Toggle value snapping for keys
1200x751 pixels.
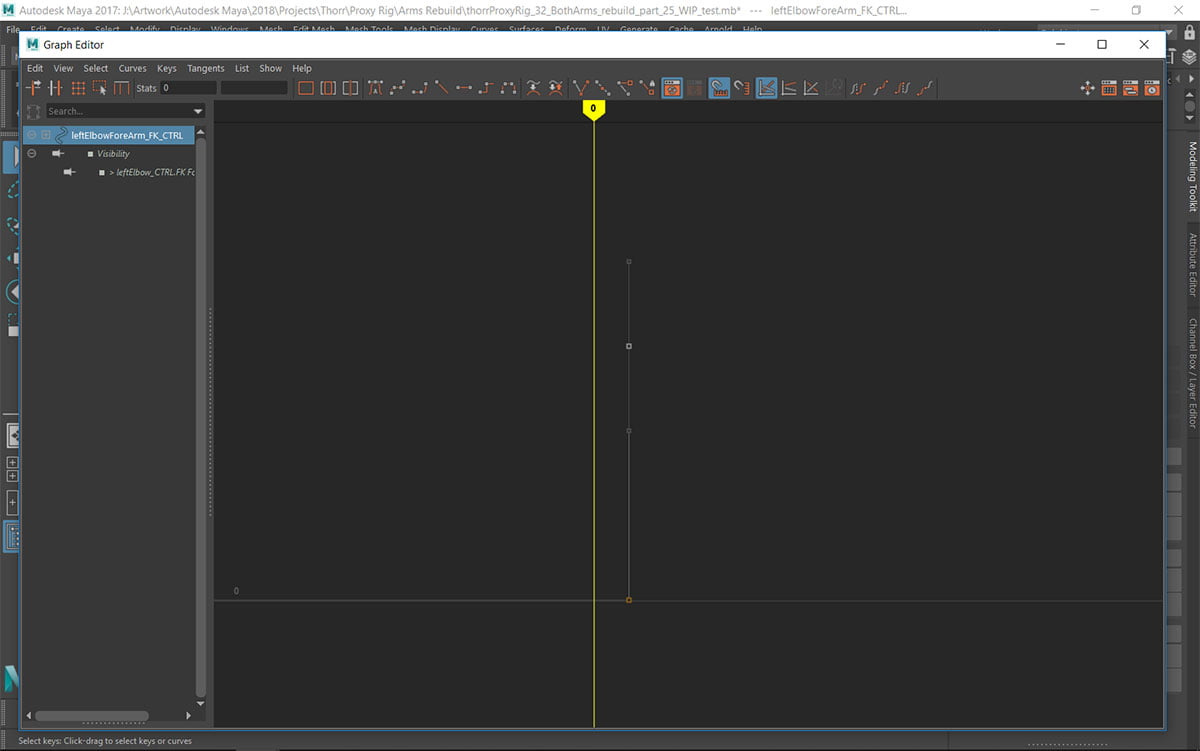click(741, 88)
